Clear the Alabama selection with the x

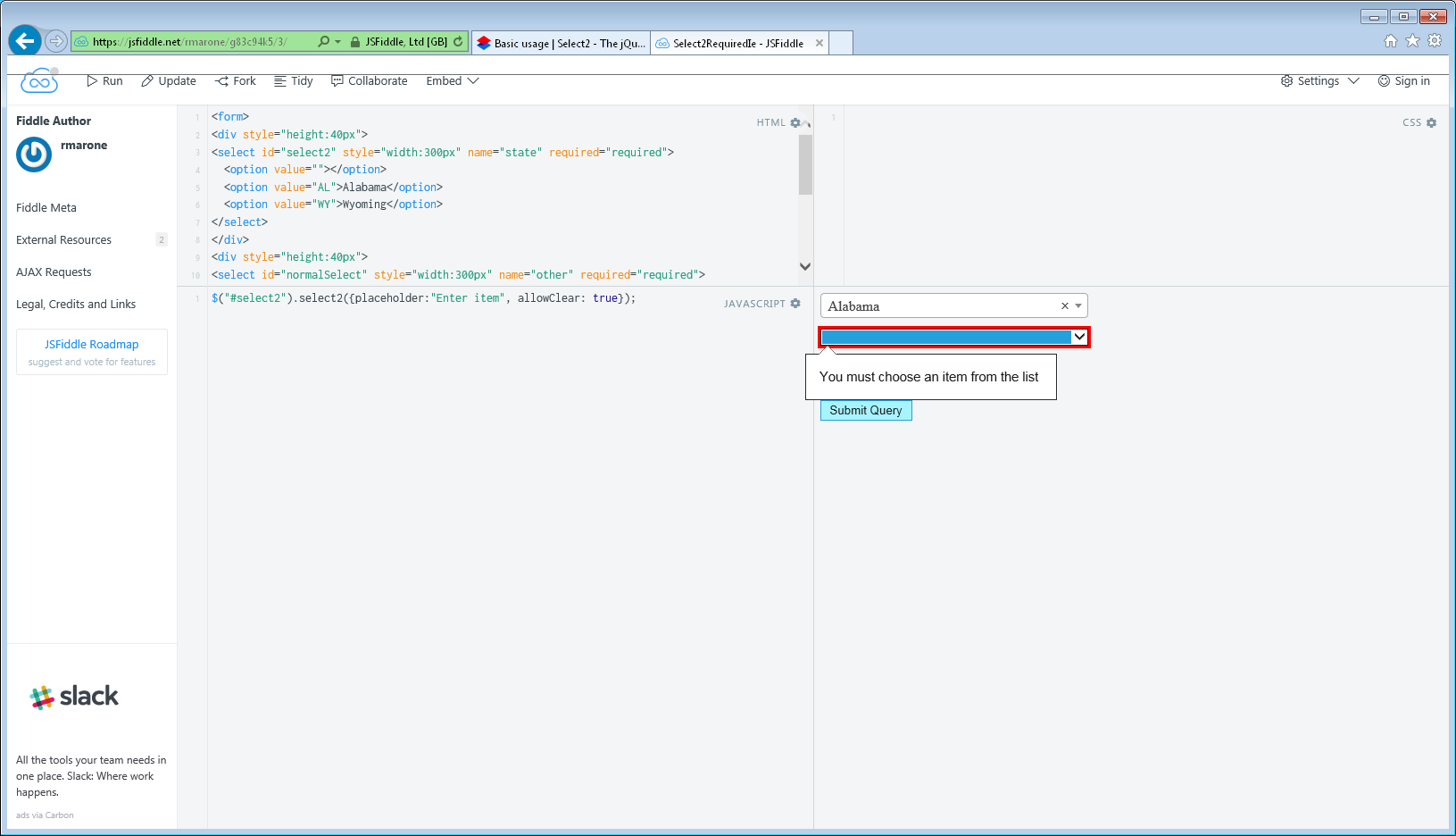(x=1064, y=305)
